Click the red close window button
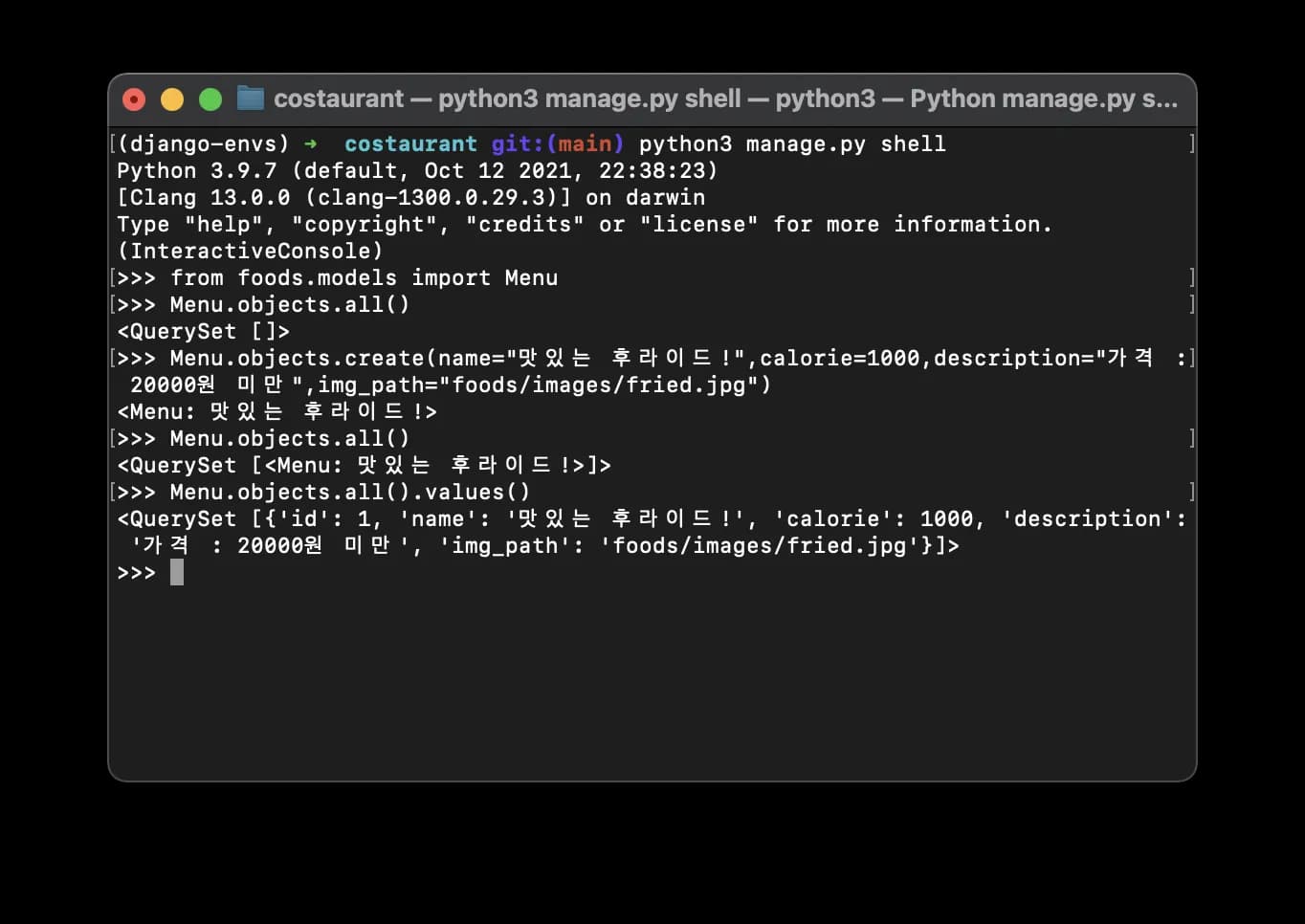Viewport: 1305px width, 924px height. click(134, 99)
